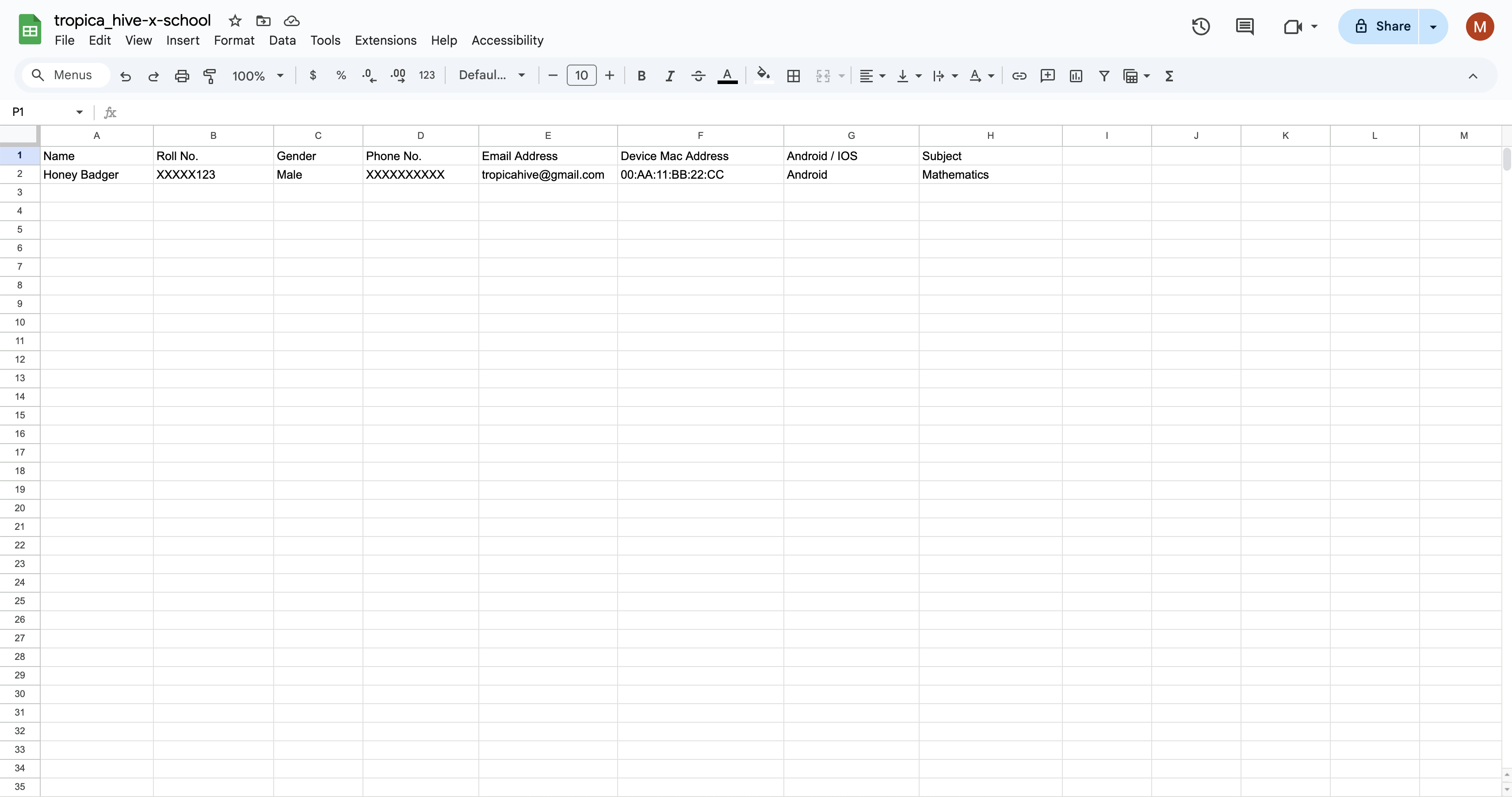Open the borders tool
1512x797 pixels.
coord(793,76)
